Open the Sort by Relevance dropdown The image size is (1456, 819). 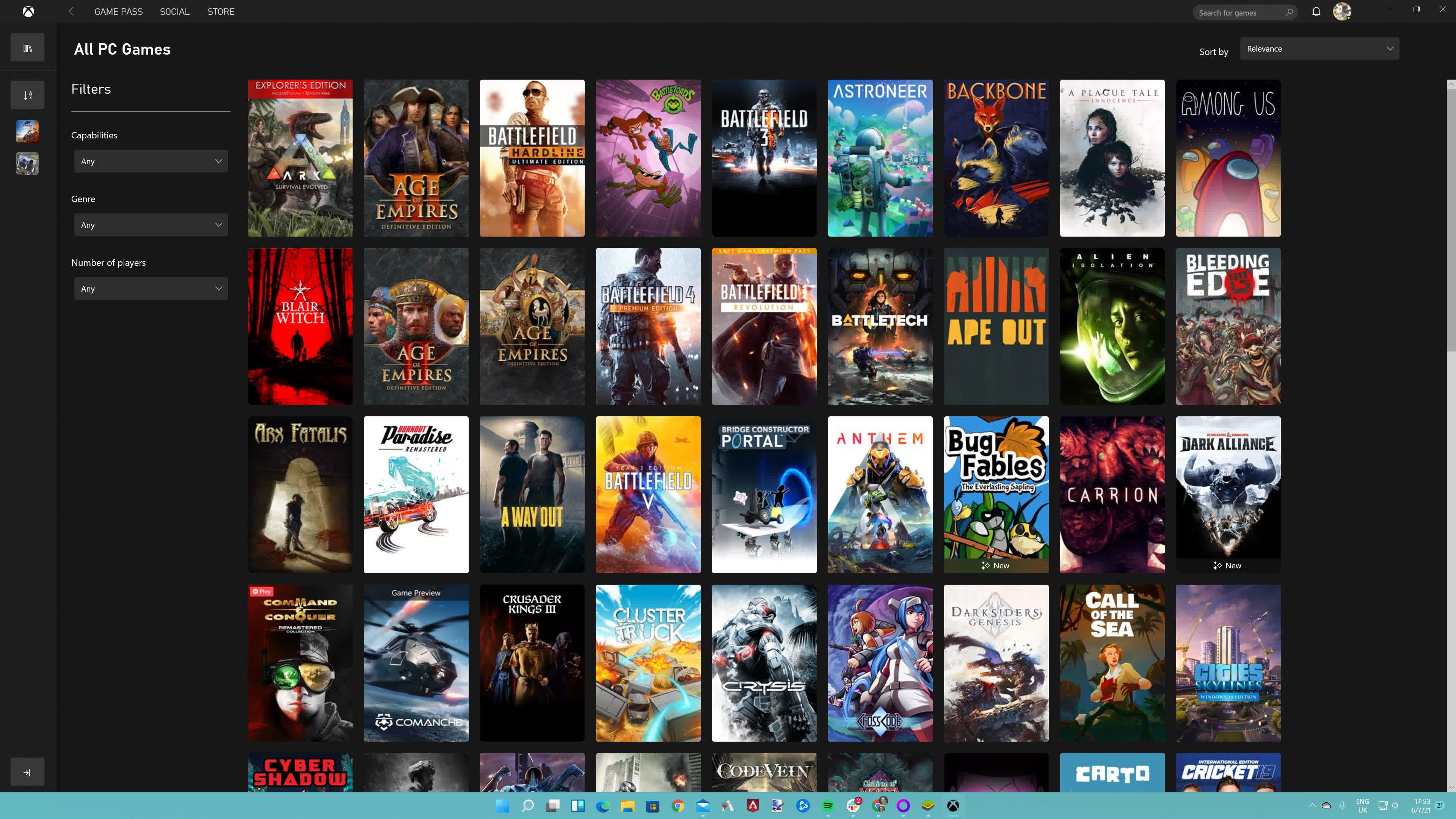[x=1319, y=48]
